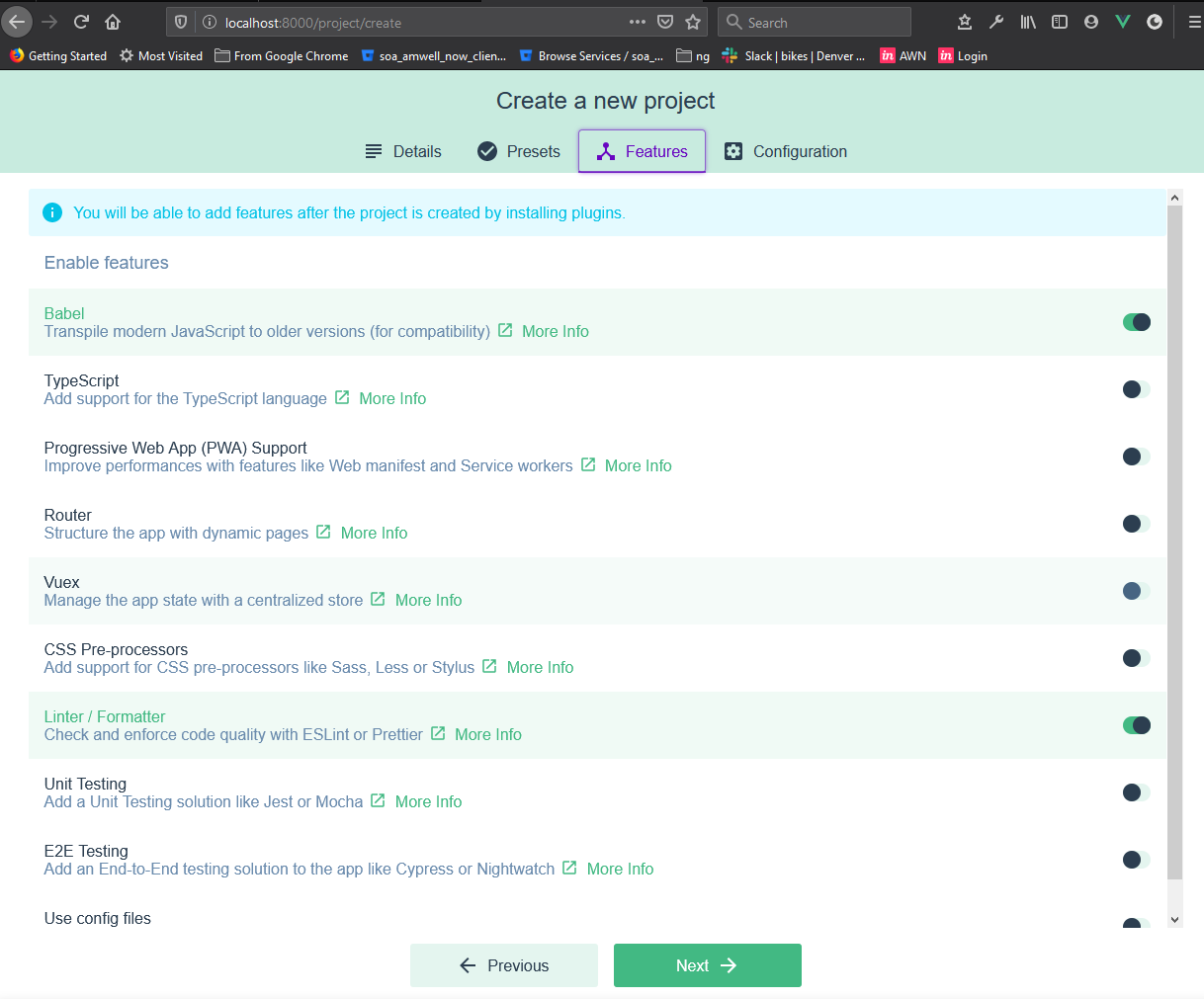Click the Previous button
Screen dimensions: 1204x999
(504, 965)
